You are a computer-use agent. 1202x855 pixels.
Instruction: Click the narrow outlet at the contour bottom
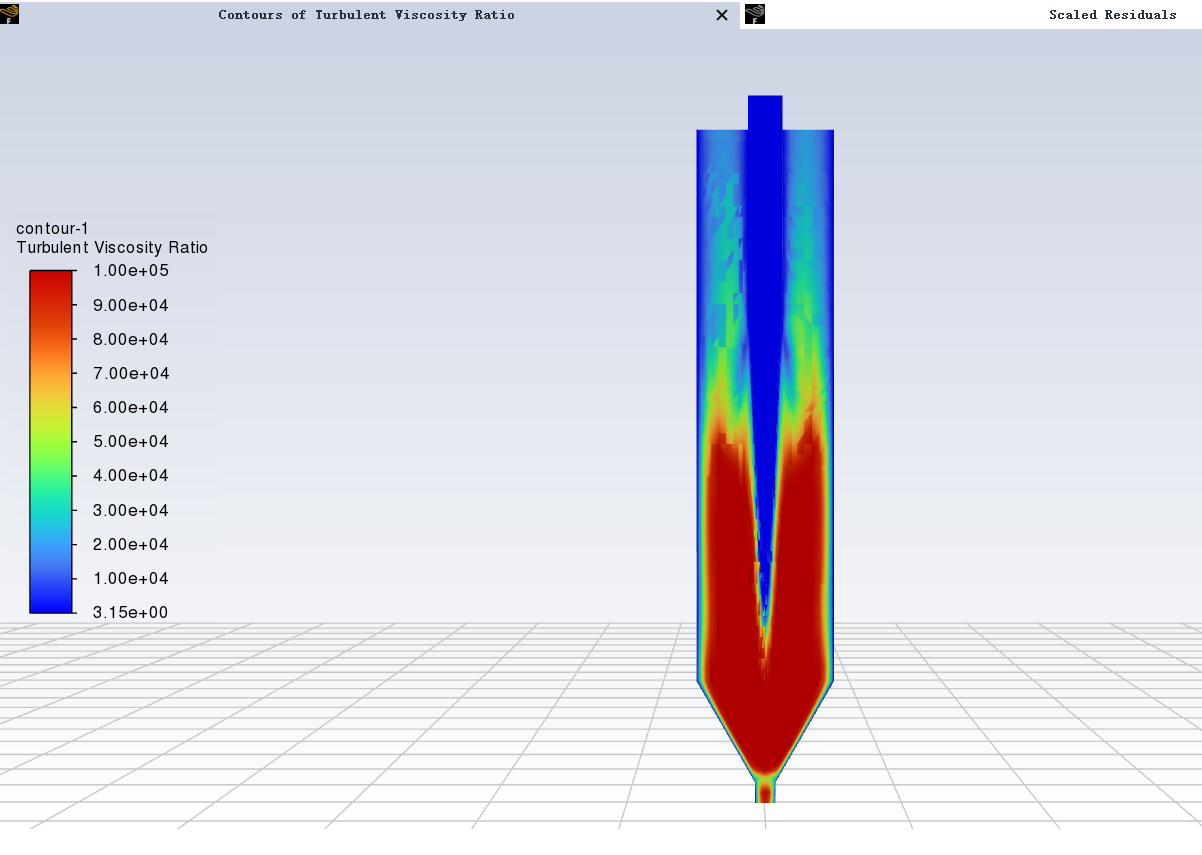pos(765,792)
